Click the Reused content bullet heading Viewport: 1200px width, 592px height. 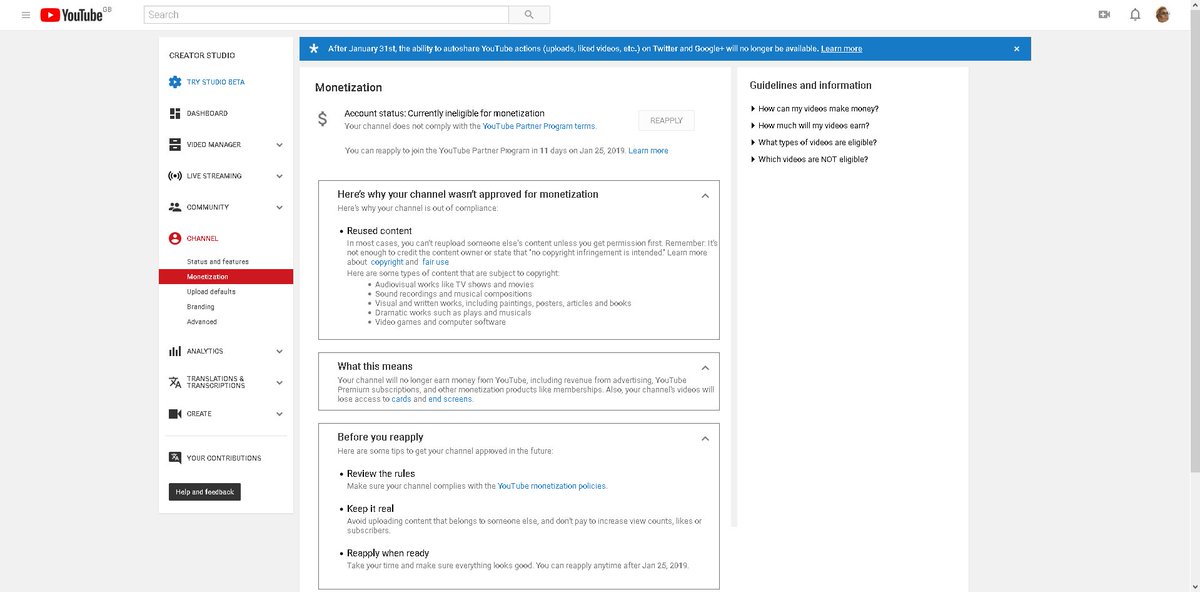pyautogui.click(x=379, y=231)
